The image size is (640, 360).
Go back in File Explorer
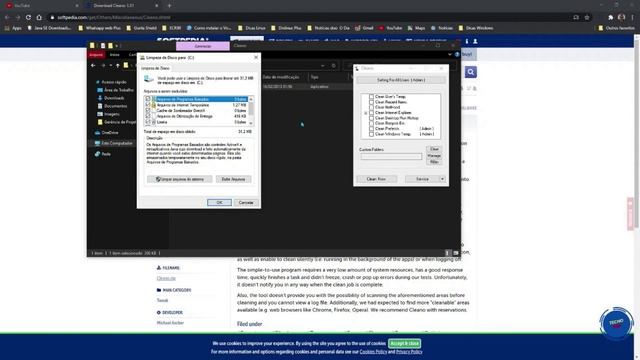[93, 65]
